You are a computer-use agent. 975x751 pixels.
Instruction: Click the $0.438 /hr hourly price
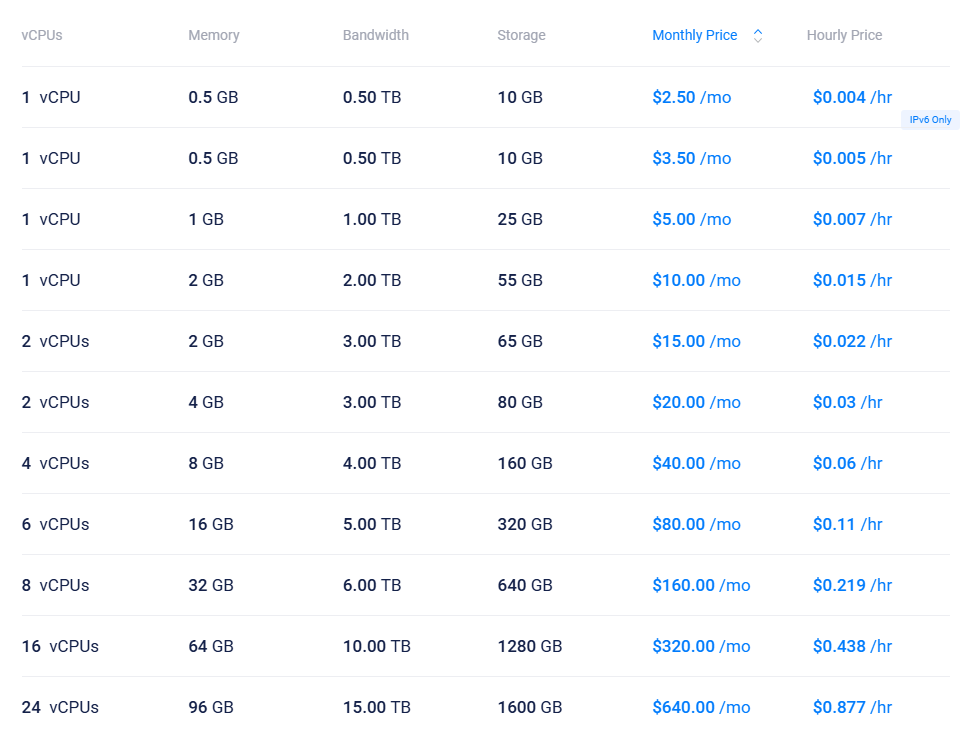click(852, 647)
